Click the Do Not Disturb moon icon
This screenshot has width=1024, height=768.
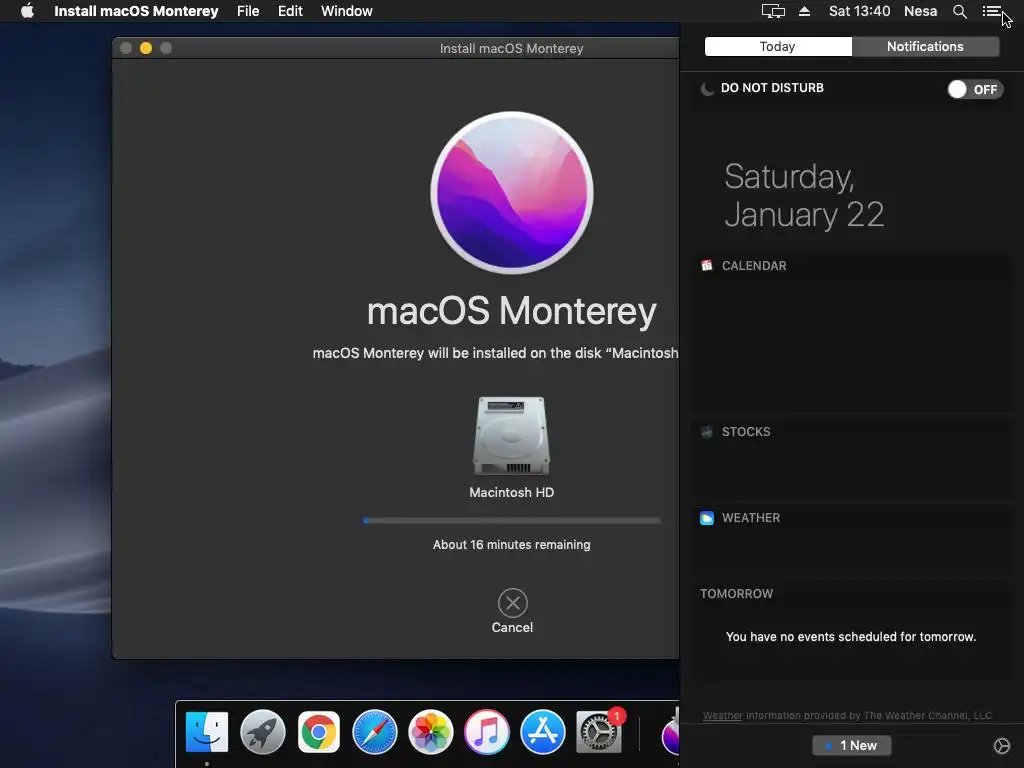point(707,89)
